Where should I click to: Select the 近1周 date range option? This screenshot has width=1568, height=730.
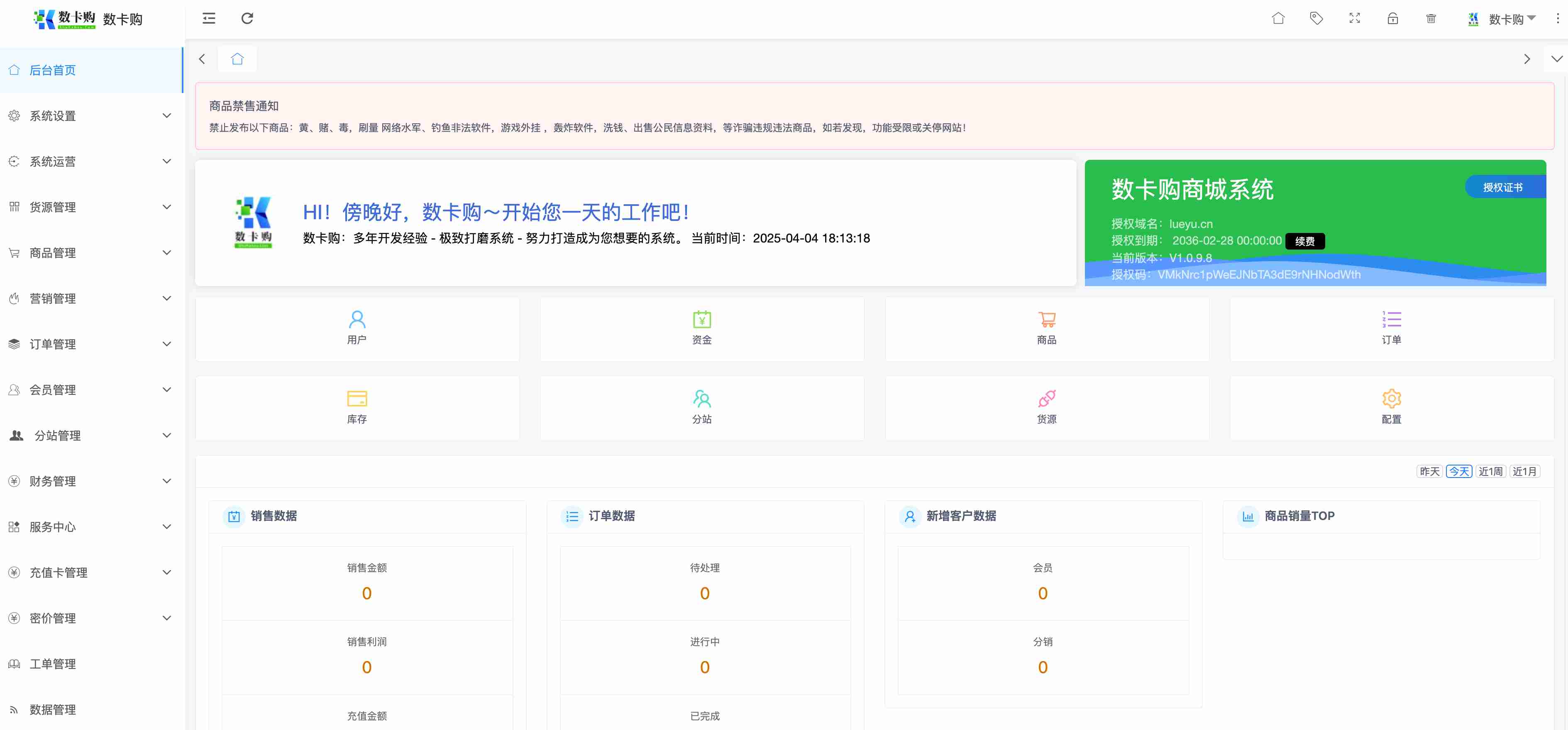point(1490,471)
